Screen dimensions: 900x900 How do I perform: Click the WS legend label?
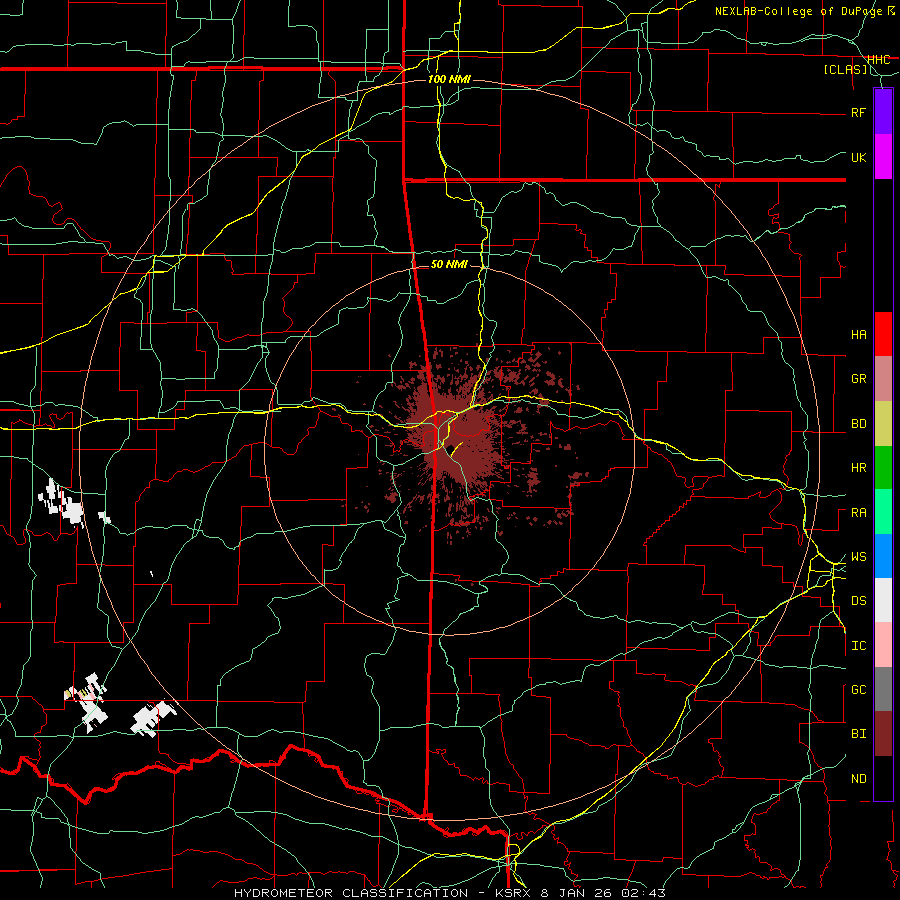click(x=858, y=557)
